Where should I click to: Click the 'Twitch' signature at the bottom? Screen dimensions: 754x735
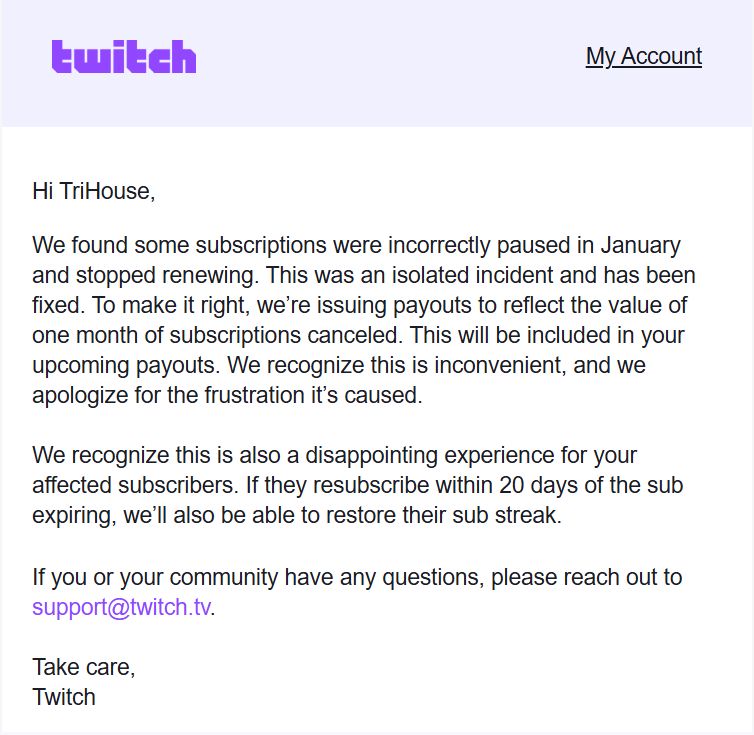[64, 697]
